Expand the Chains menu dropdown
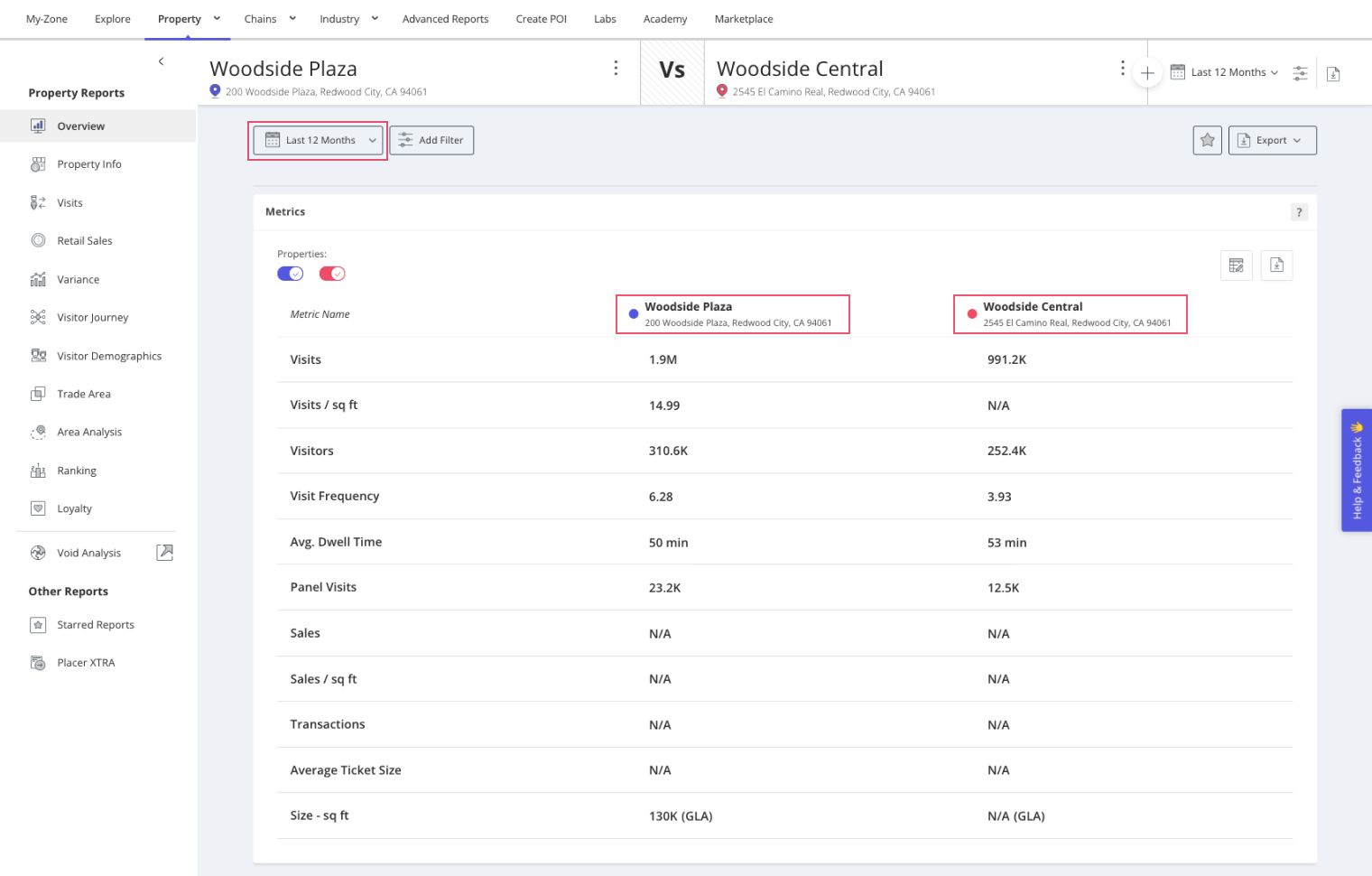The image size is (1372, 876). [x=292, y=18]
